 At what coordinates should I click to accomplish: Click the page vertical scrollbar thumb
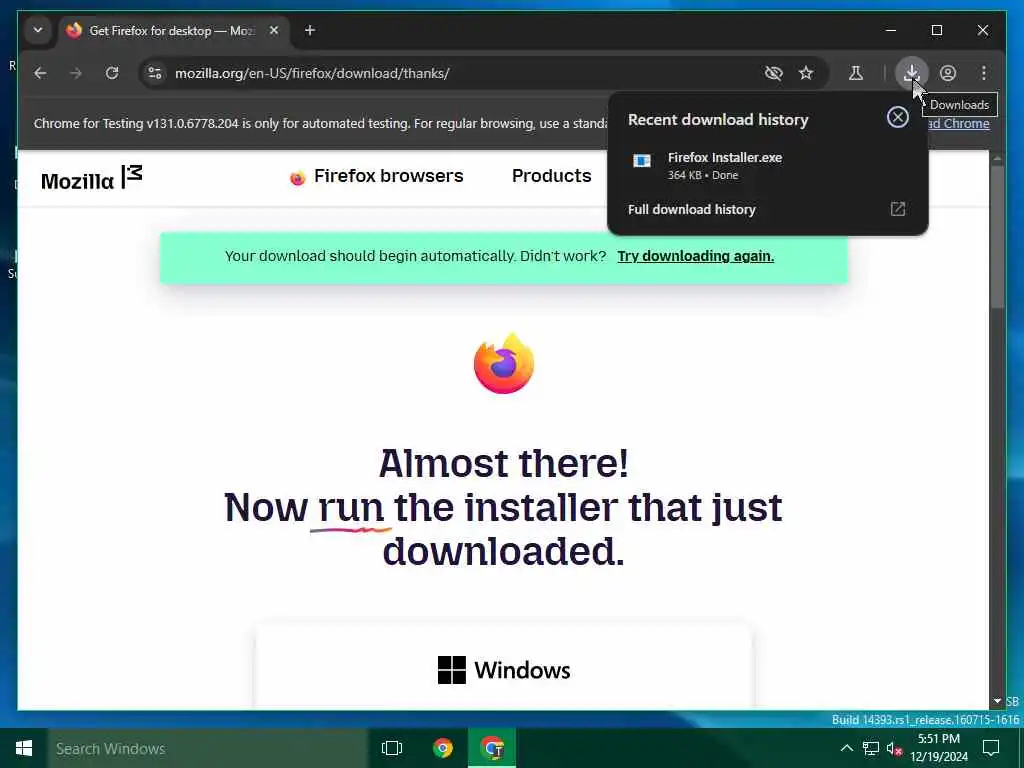997,235
